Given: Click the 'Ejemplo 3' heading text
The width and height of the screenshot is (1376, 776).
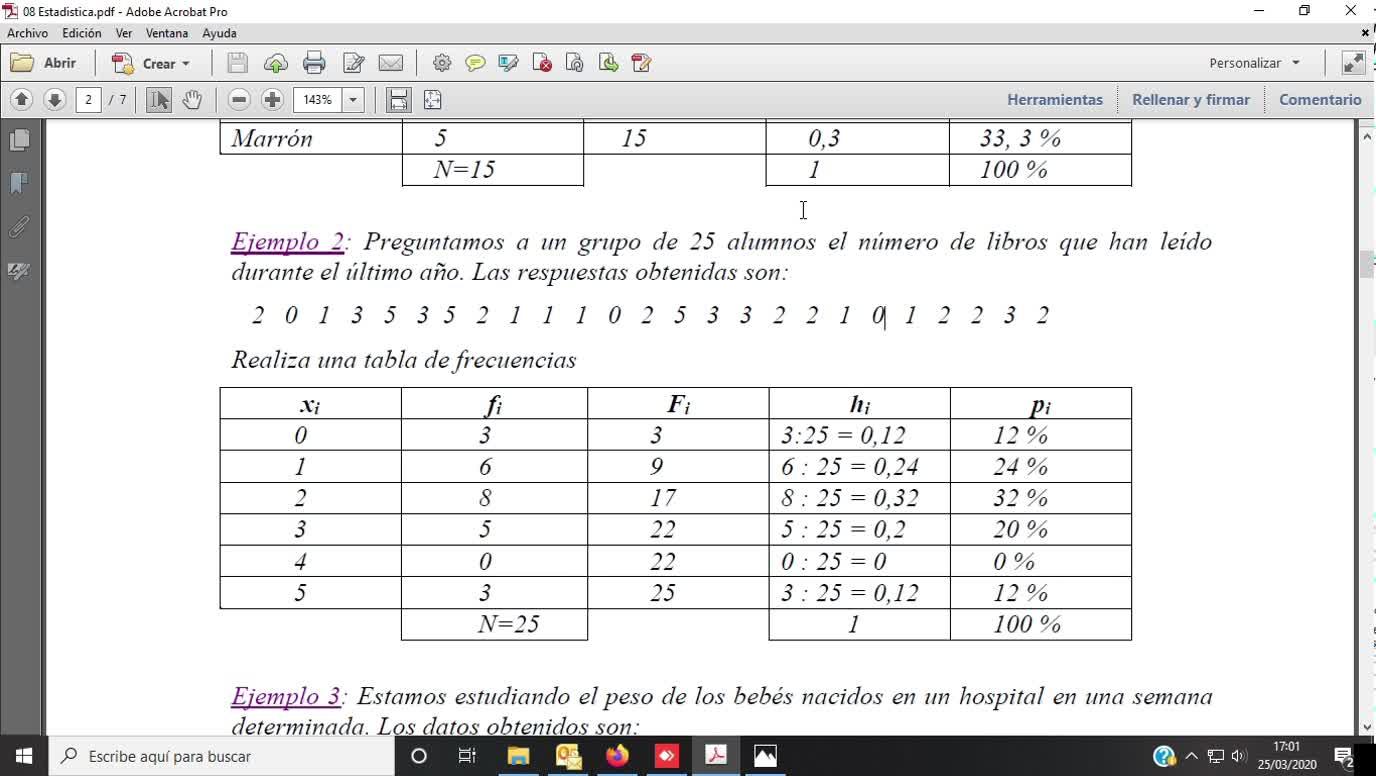Looking at the screenshot, I should click(x=286, y=696).
